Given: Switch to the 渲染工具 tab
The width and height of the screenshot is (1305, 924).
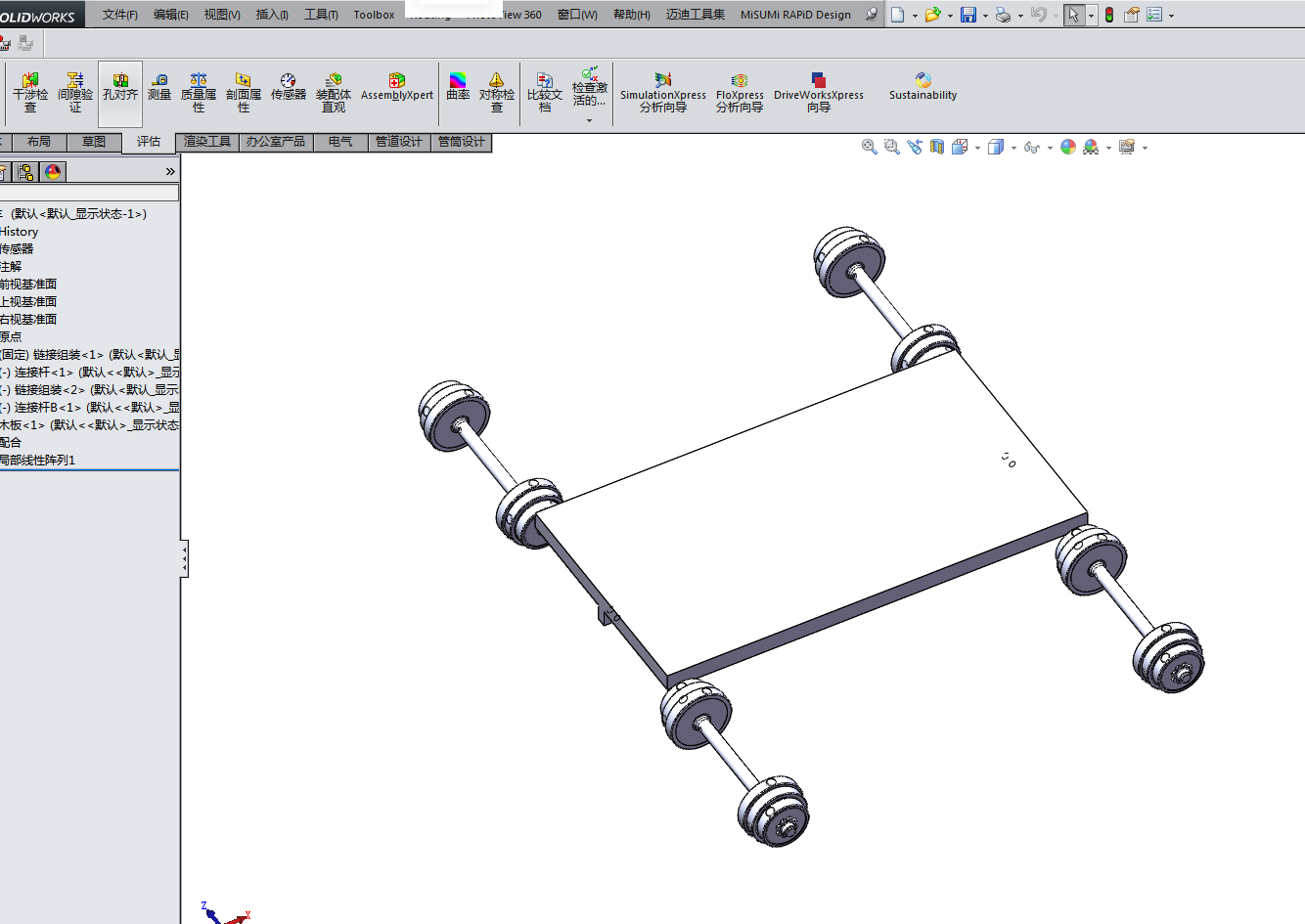Looking at the screenshot, I should 207,142.
